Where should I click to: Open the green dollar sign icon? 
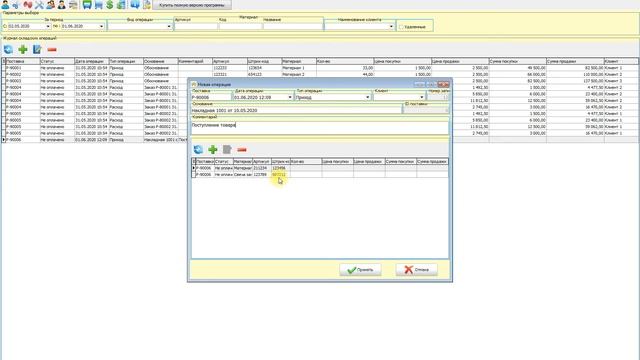(x=110, y=5)
